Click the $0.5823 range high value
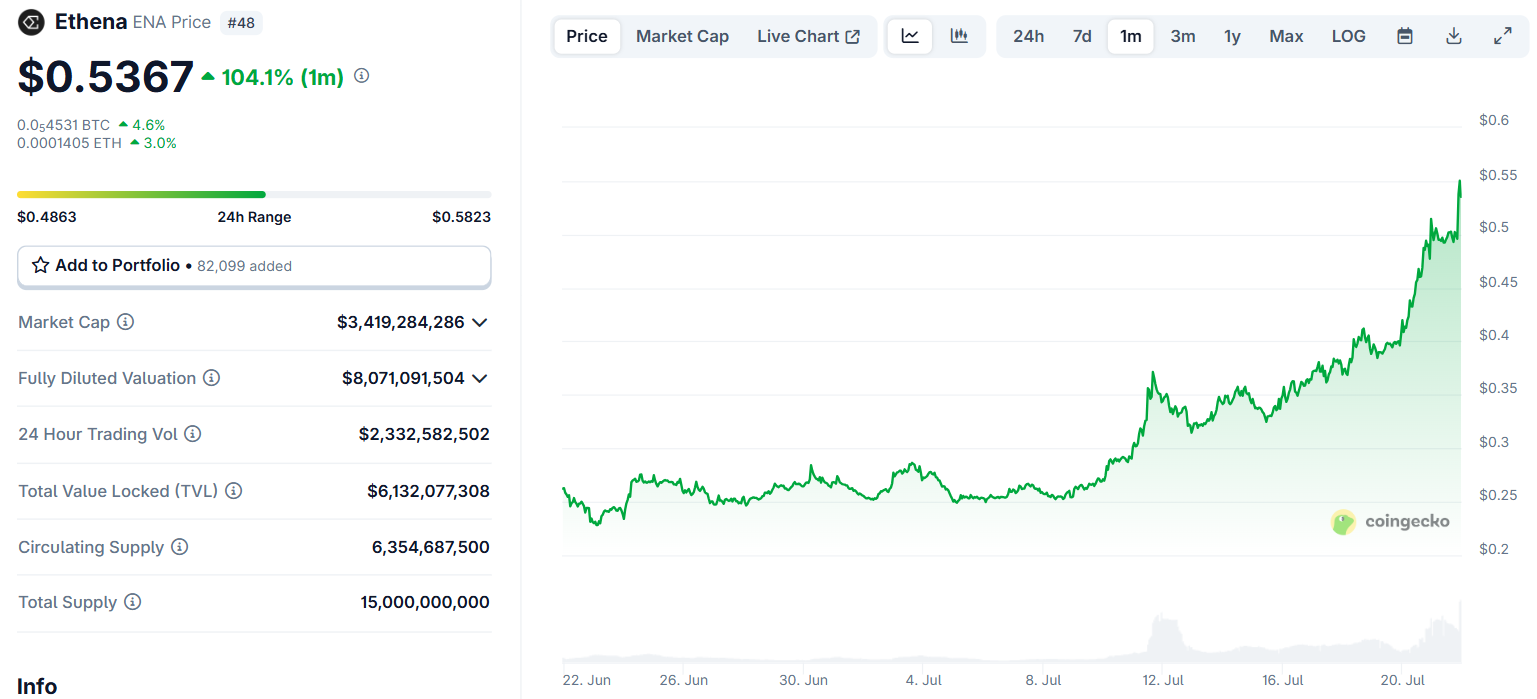Viewport: 1537px width, 699px height. pyautogui.click(x=461, y=217)
